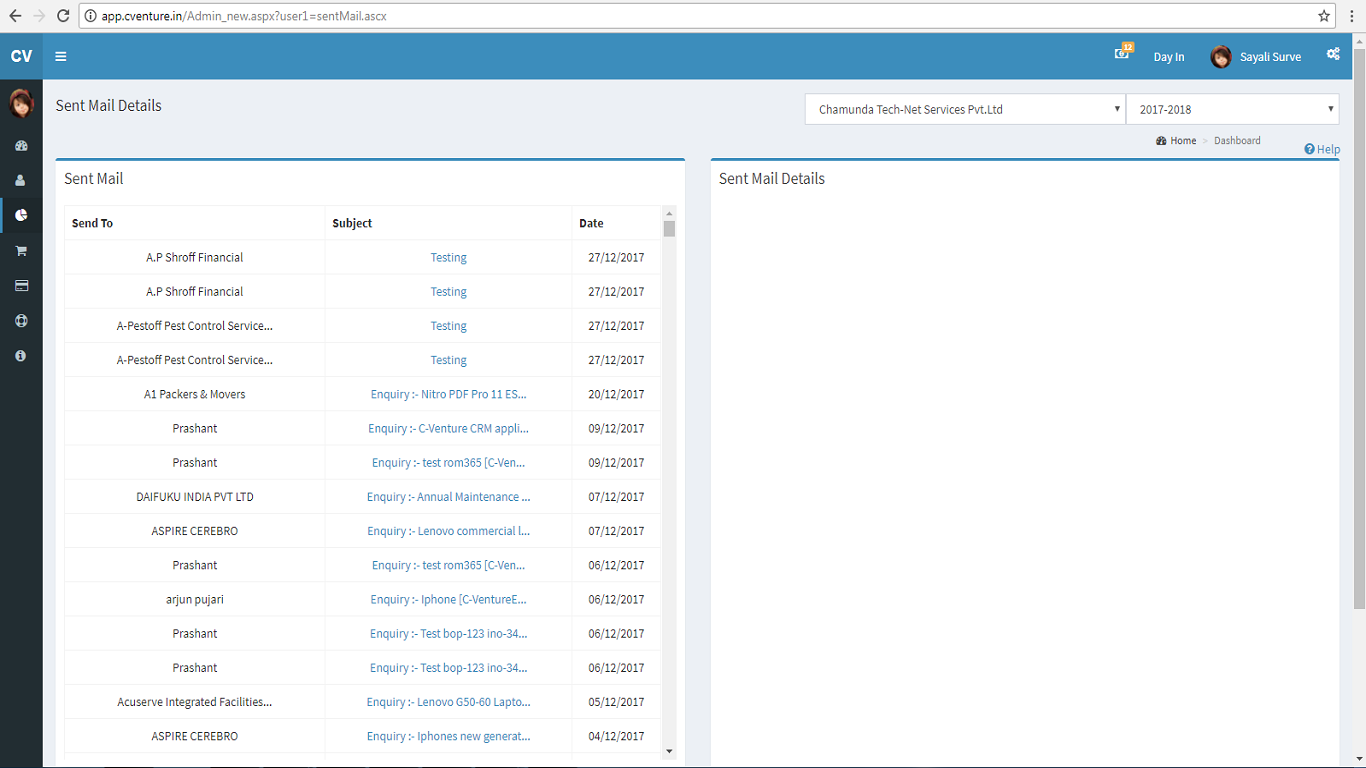Open Enquiry Lenovo G50-60 Lapto... mail
The width and height of the screenshot is (1366, 768).
(x=448, y=702)
